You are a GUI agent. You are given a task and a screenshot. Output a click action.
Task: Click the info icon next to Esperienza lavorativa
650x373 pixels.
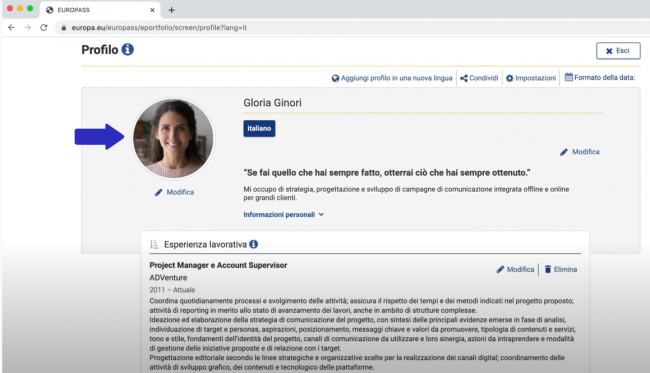254,244
